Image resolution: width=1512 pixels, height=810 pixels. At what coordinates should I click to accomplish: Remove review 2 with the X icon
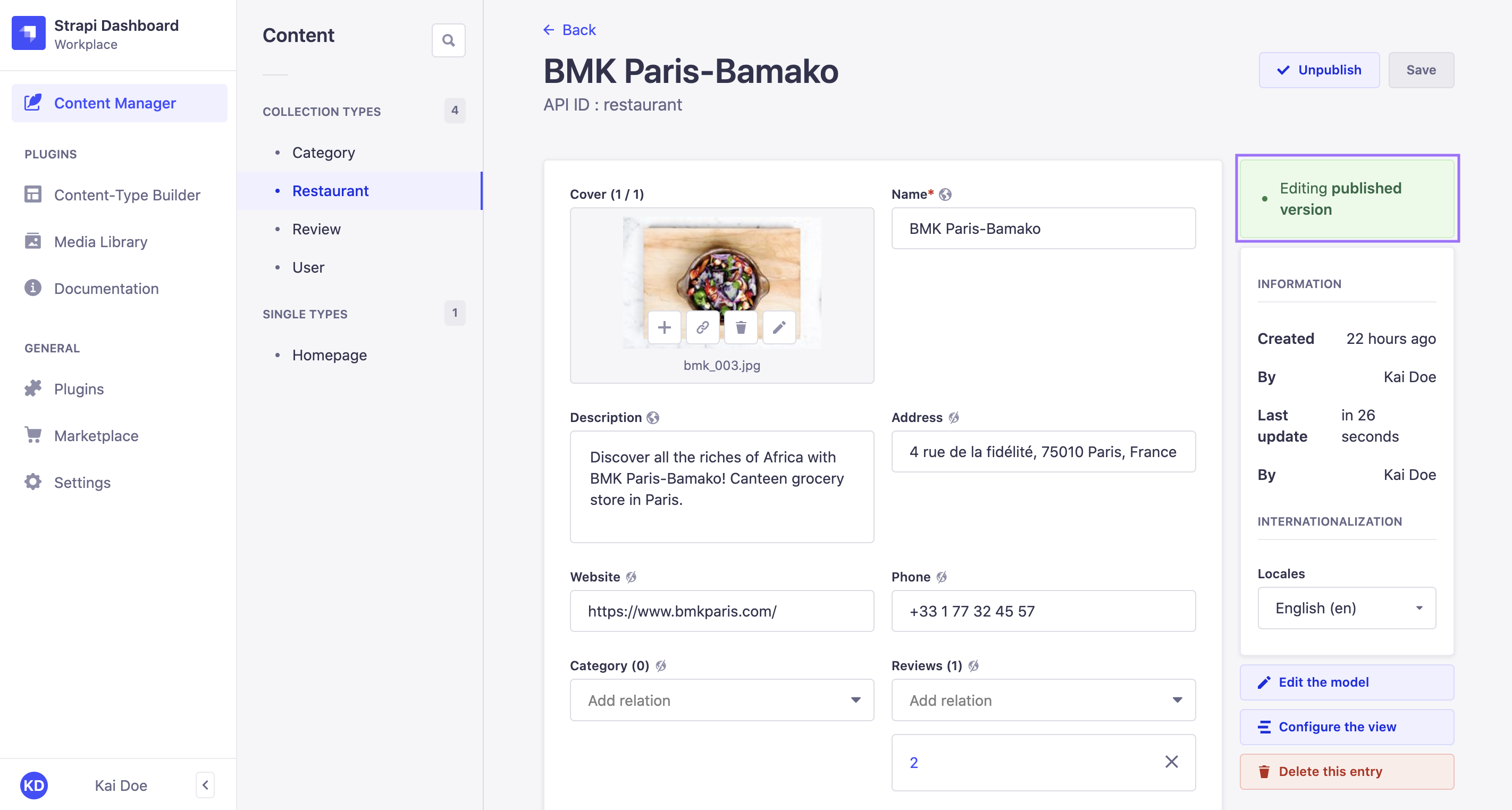1171,762
